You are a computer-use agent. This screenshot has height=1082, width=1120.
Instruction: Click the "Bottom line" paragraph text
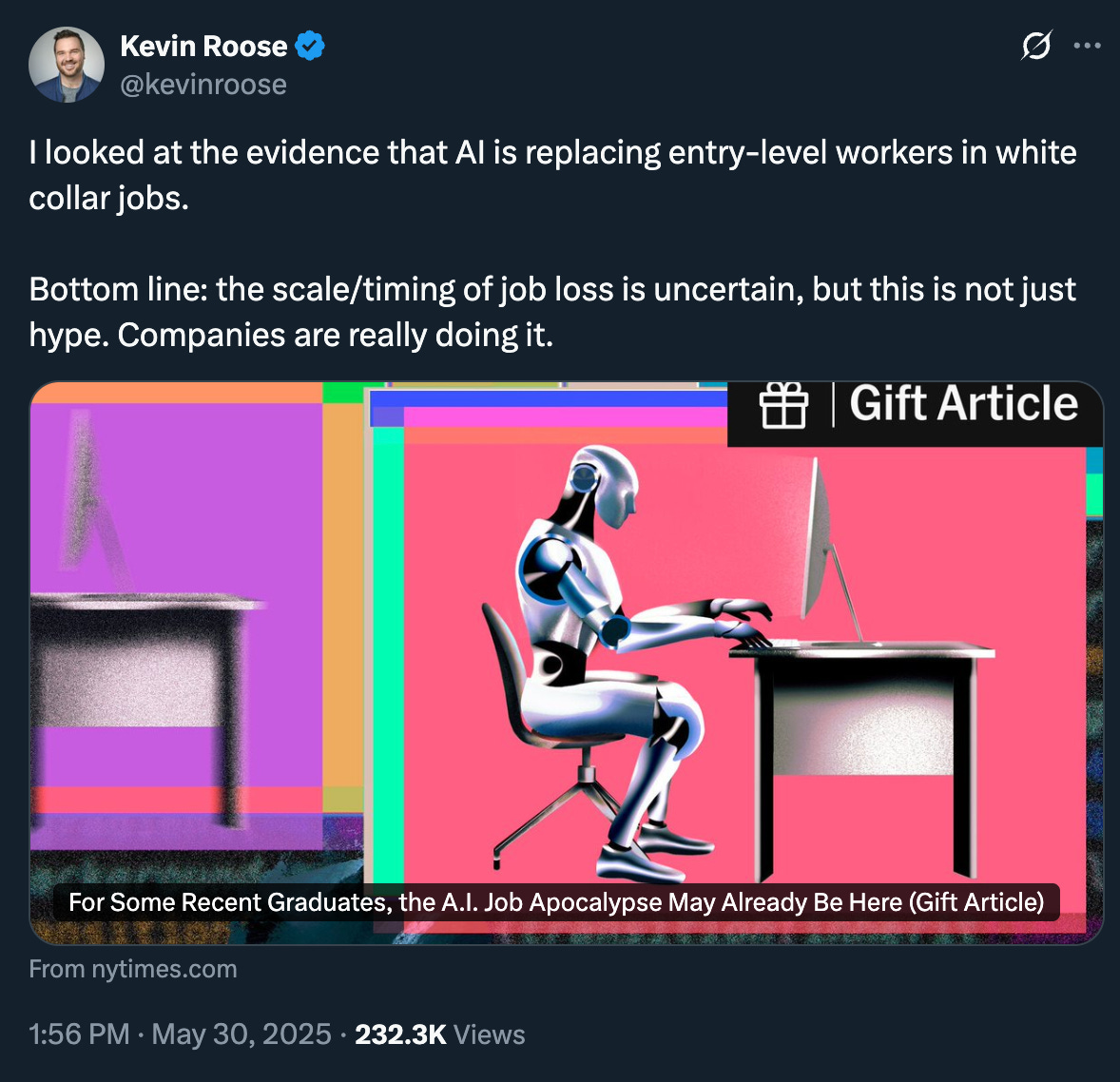(x=552, y=312)
